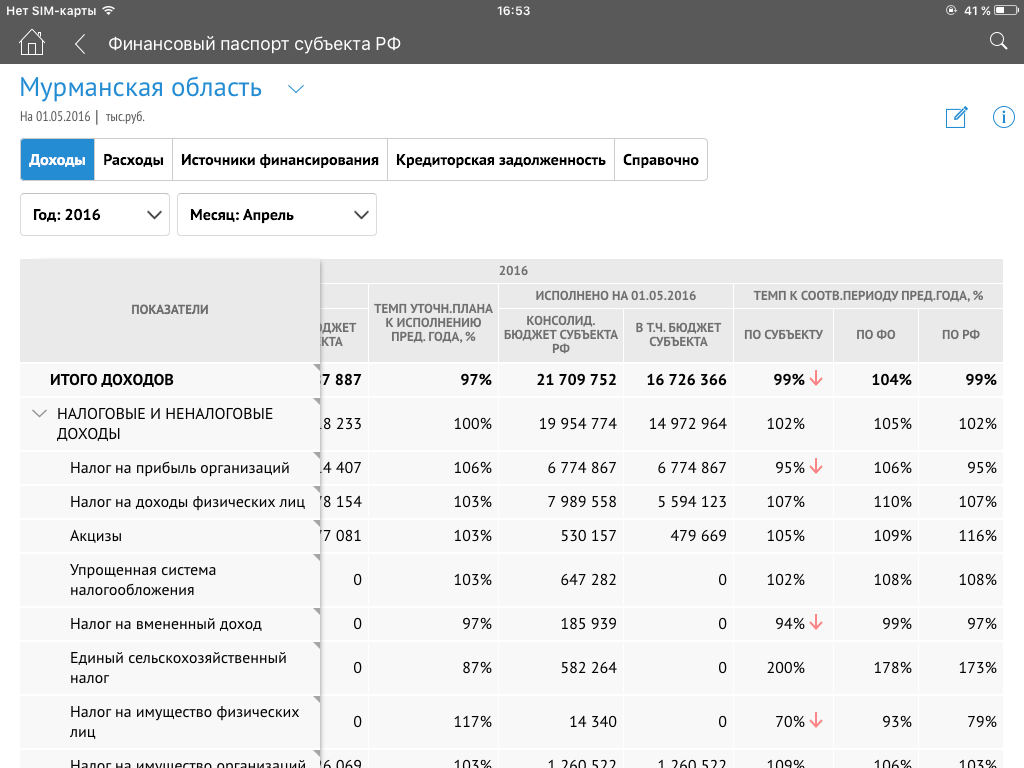Viewport: 1024px width, 768px height.
Task: Go to the home screen icon
Action: pyautogui.click(x=32, y=43)
